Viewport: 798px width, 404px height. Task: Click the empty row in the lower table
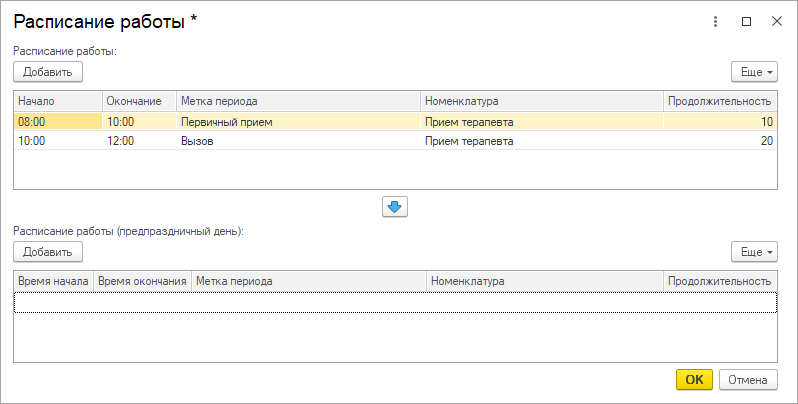pos(395,302)
